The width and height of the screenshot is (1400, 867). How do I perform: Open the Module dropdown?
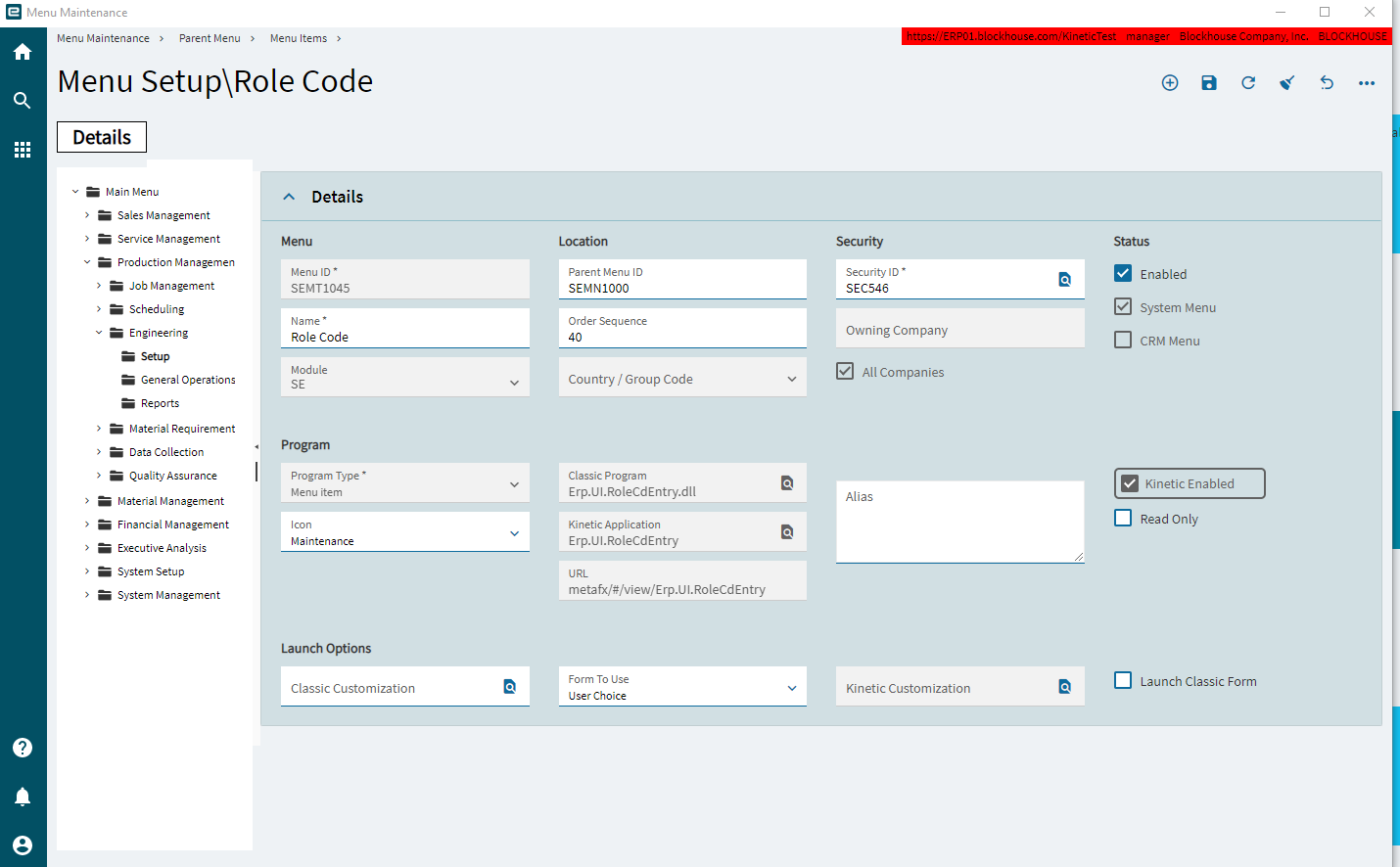(405, 377)
